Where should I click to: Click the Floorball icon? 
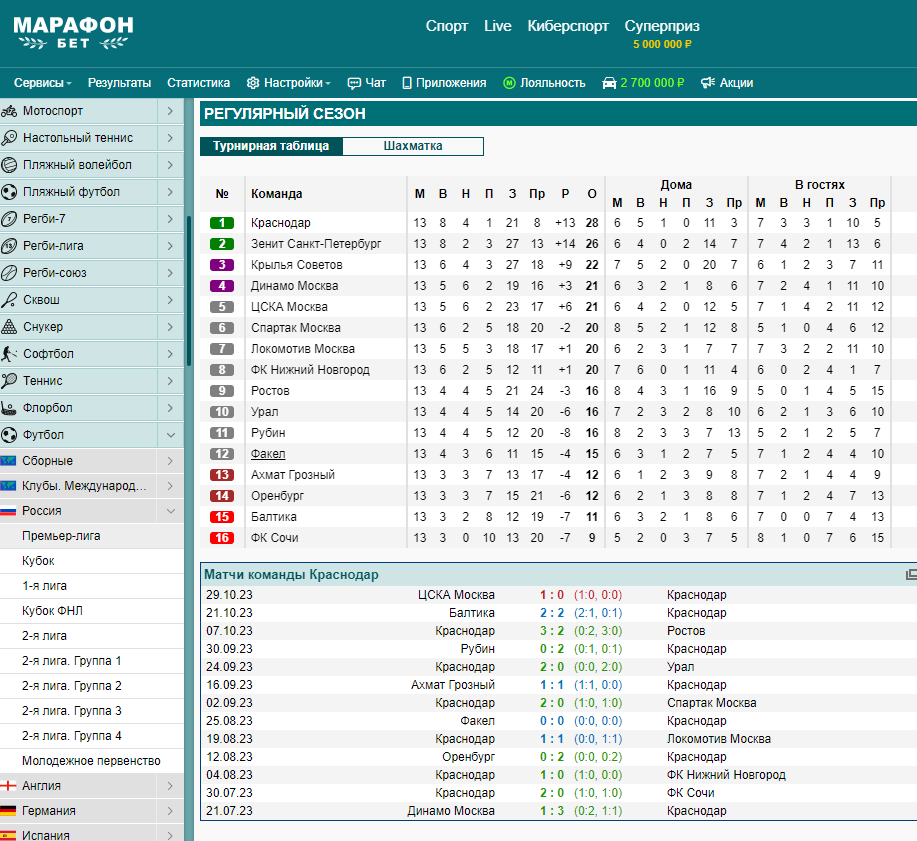[x=9, y=408]
